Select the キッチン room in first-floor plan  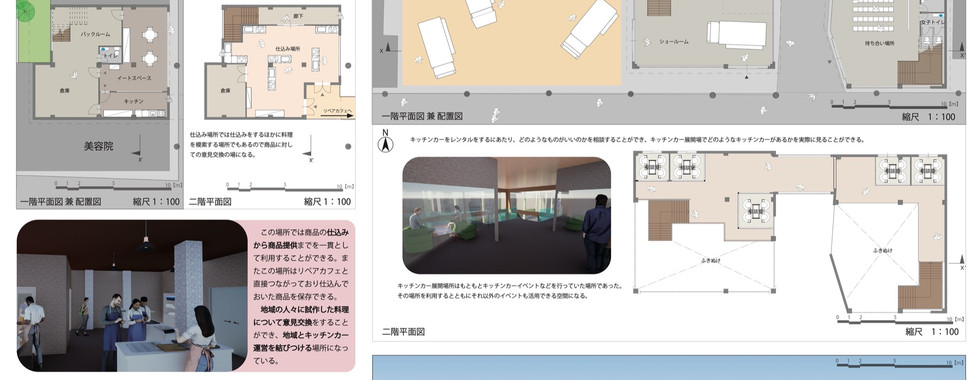point(134,104)
